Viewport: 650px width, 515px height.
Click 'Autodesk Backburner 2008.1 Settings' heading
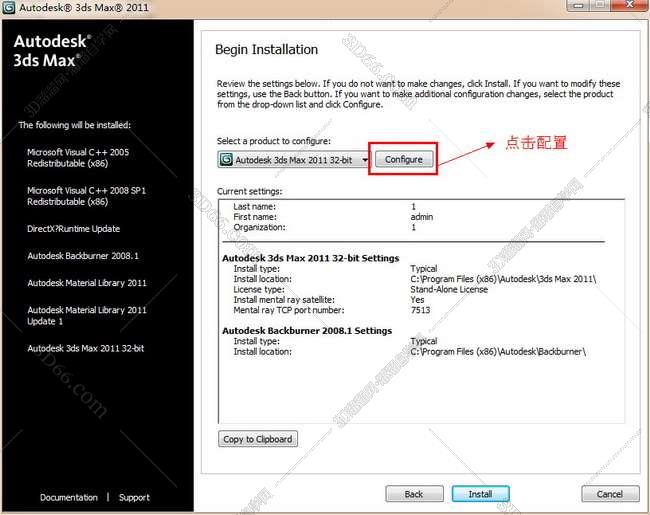point(307,330)
